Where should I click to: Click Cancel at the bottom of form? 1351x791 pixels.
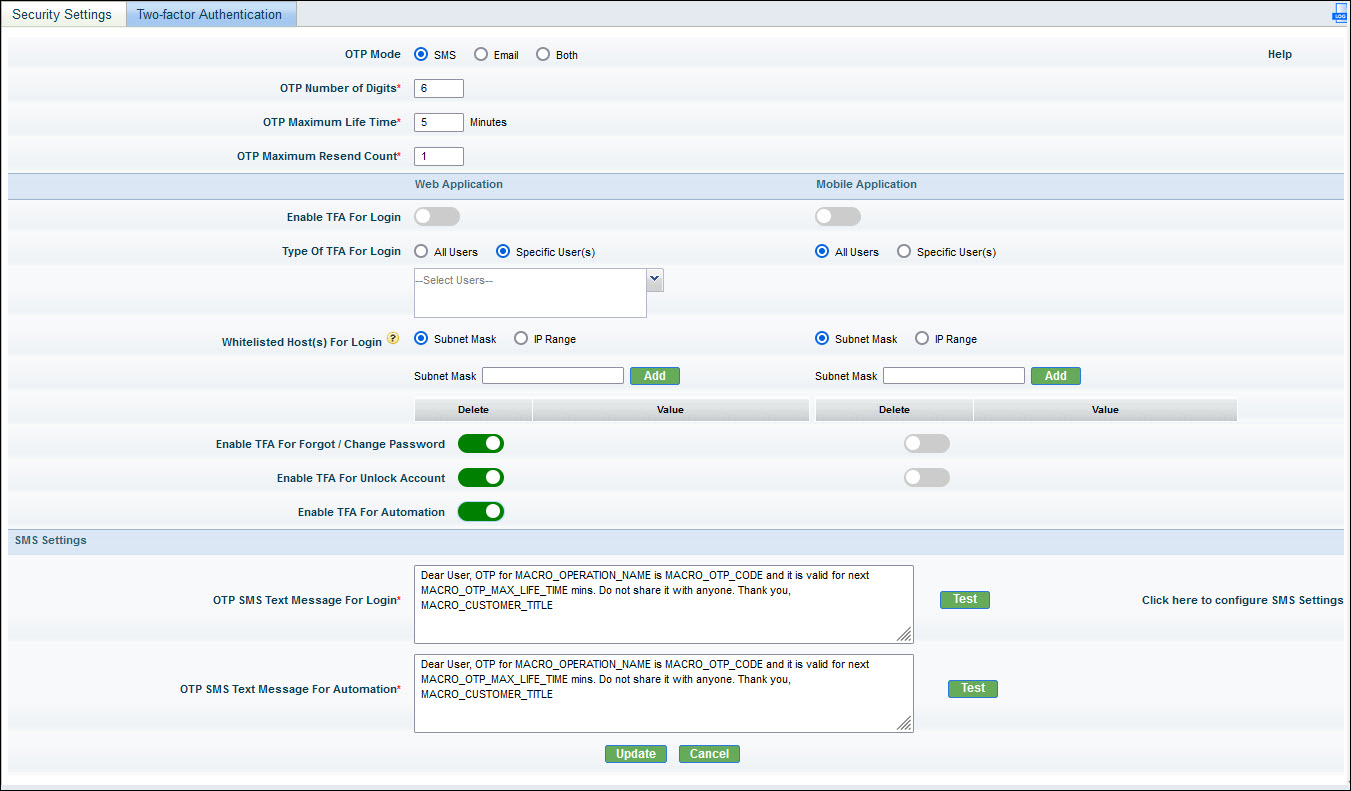point(709,754)
